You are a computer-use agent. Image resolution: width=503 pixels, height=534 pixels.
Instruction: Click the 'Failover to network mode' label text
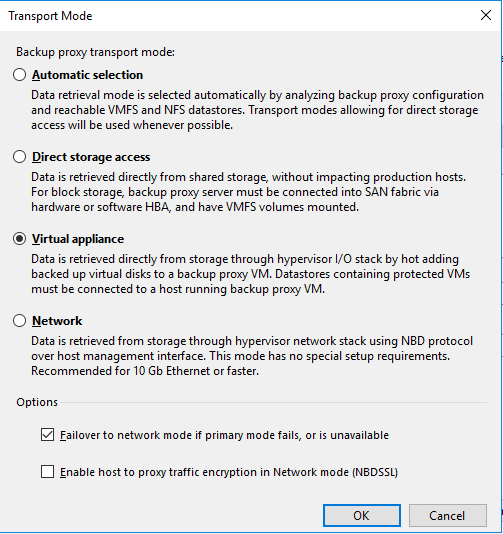point(224,435)
